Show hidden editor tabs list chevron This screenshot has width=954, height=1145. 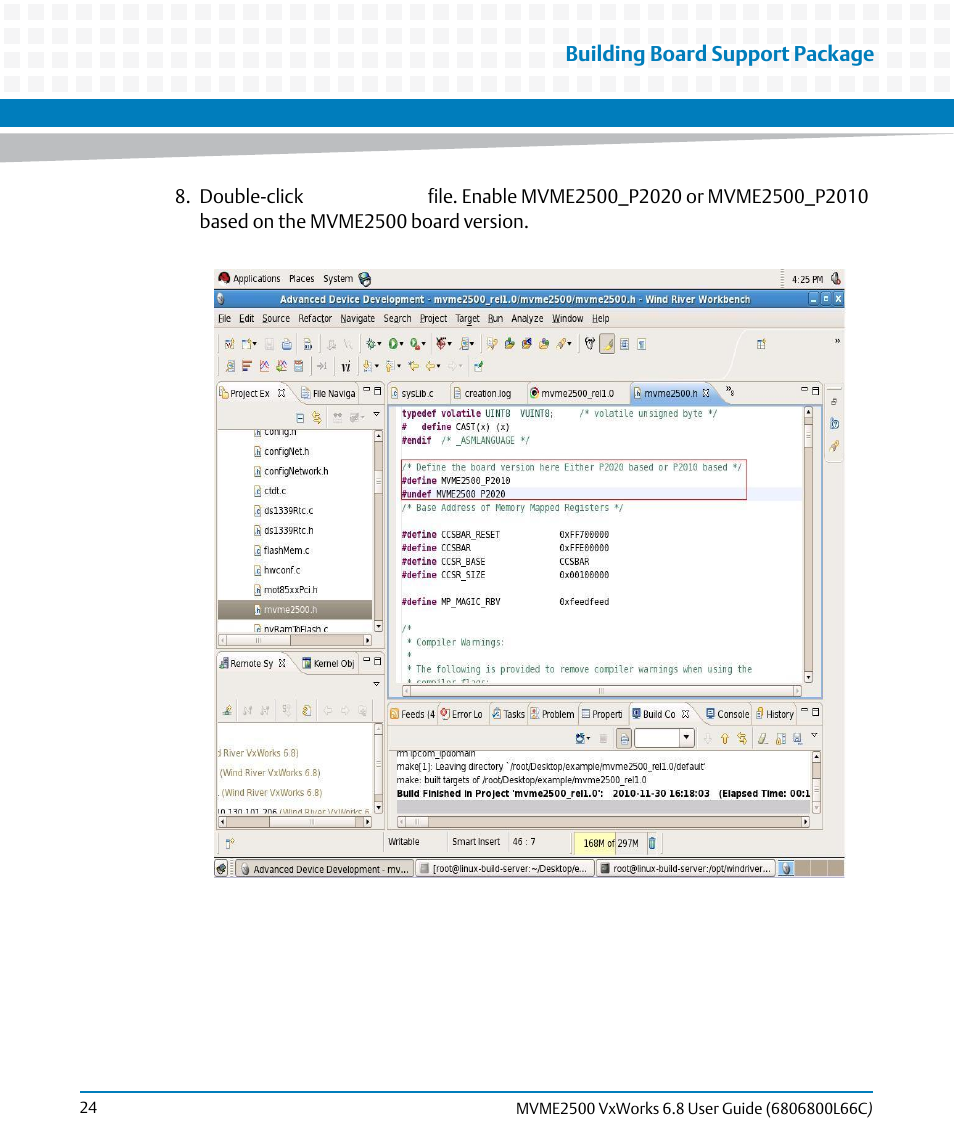point(730,391)
